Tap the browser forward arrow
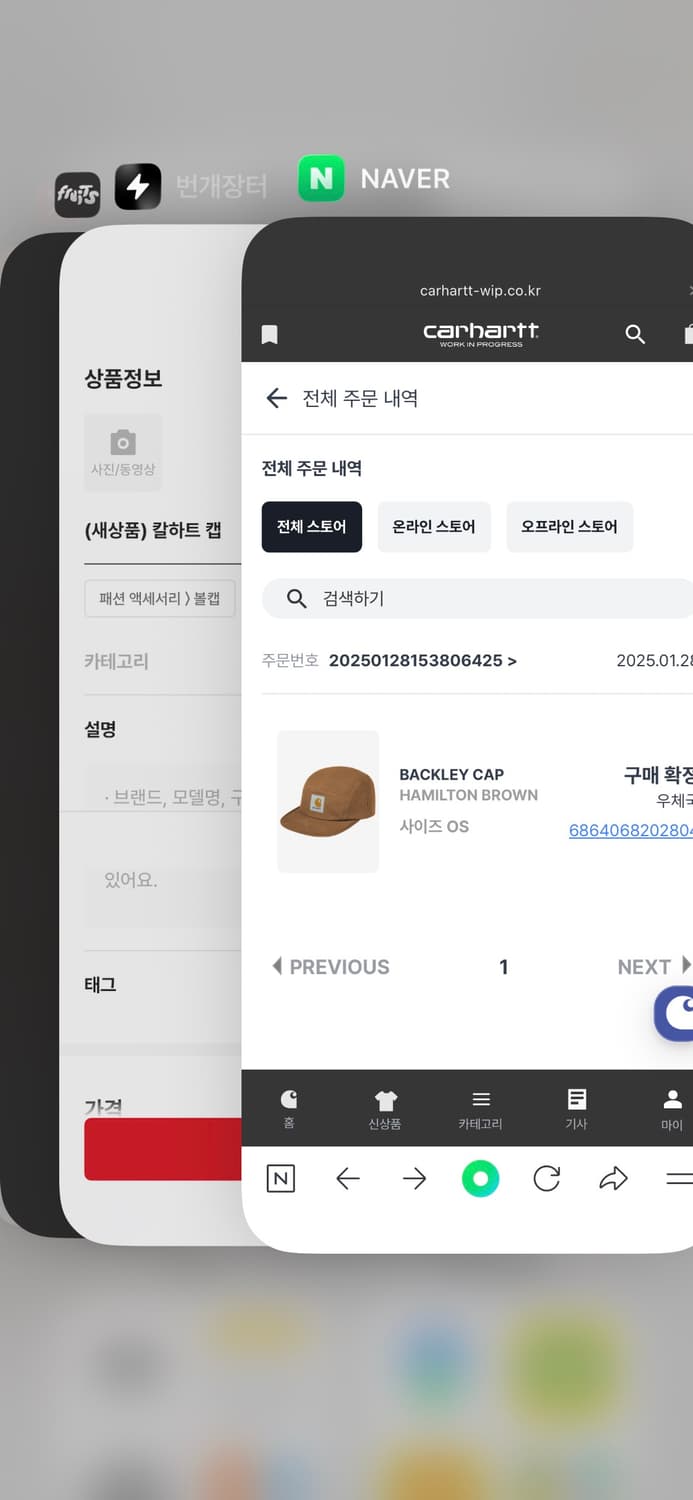This screenshot has height=1500, width=693. [x=414, y=1179]
